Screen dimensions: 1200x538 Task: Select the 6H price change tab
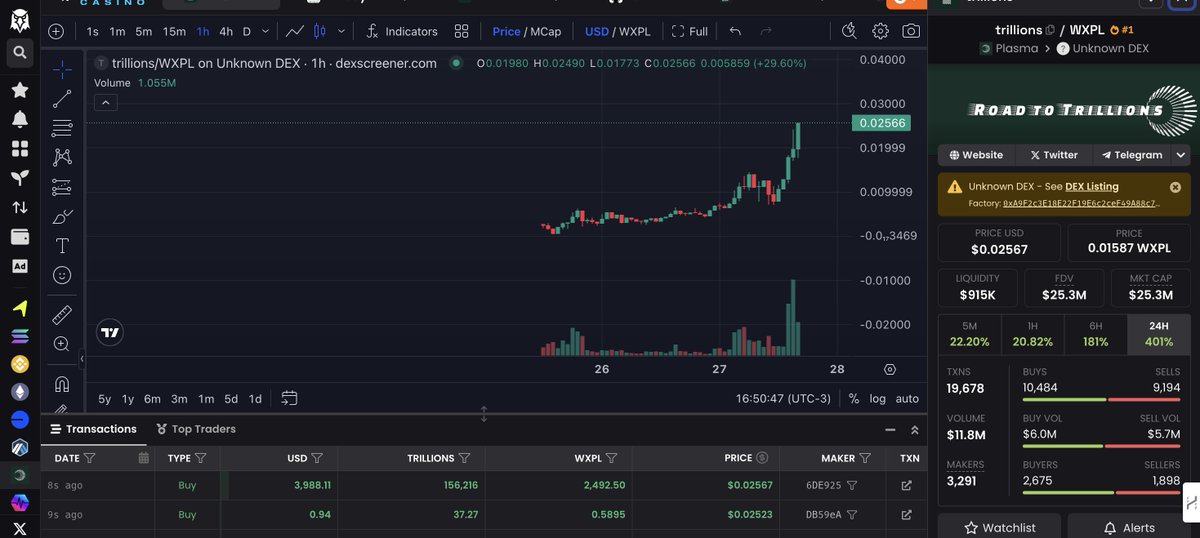[x=1096, y=334]
